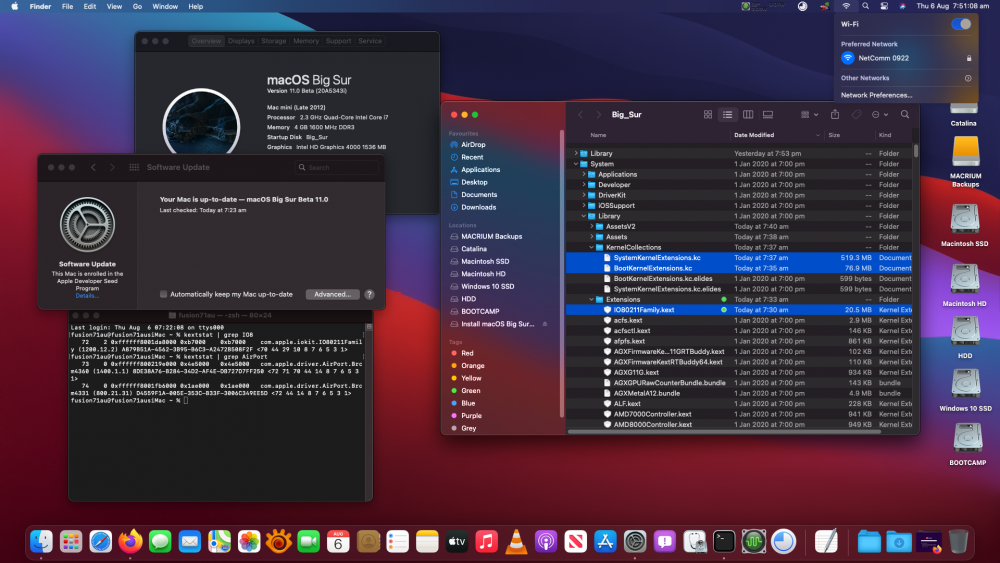Eject Install macOS Big Sur volume
The height and width of the screenshot is (563, 1000).
pyautogui.click(x=545, y=324)
